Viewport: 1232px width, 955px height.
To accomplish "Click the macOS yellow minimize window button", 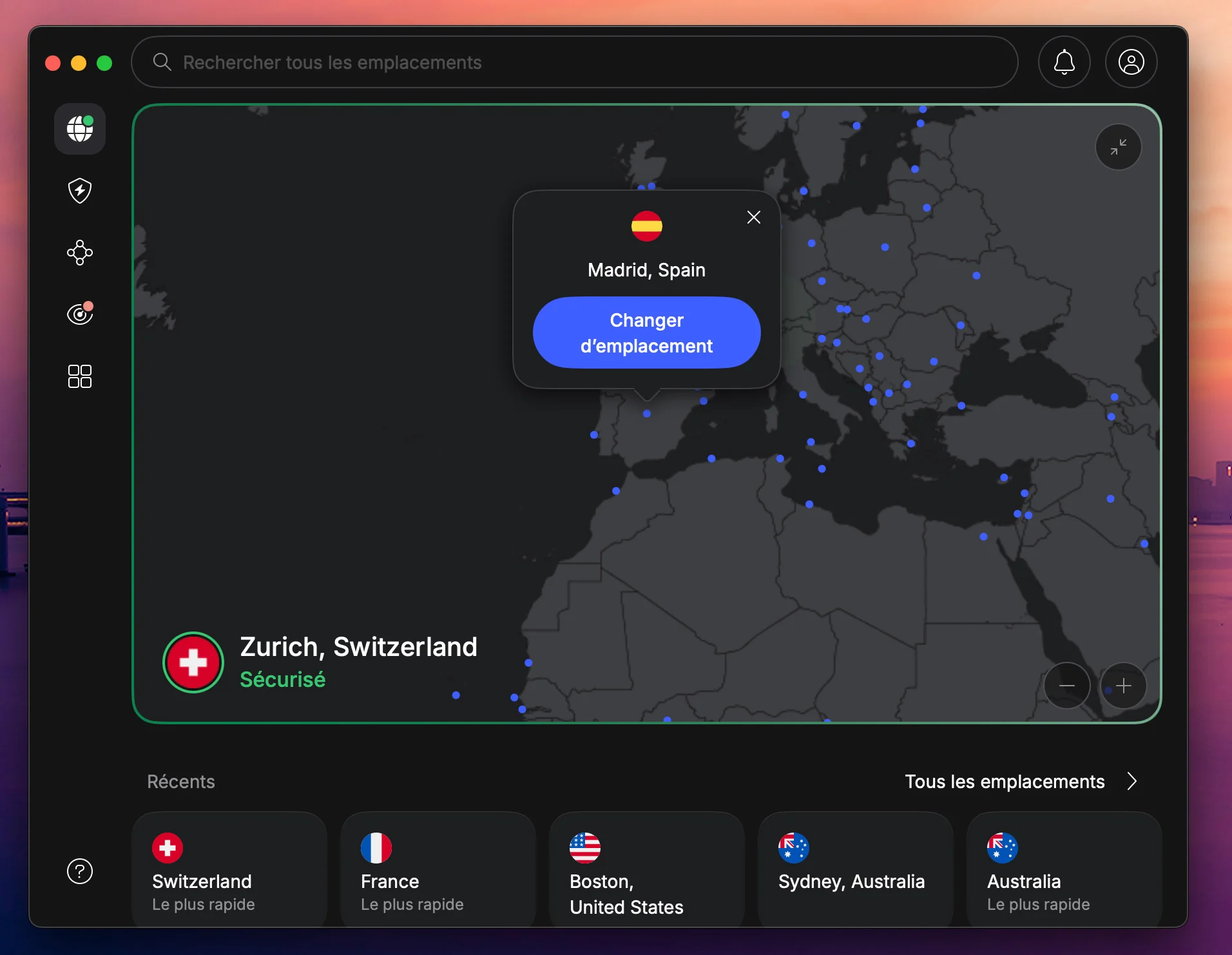I will (79, 63).
